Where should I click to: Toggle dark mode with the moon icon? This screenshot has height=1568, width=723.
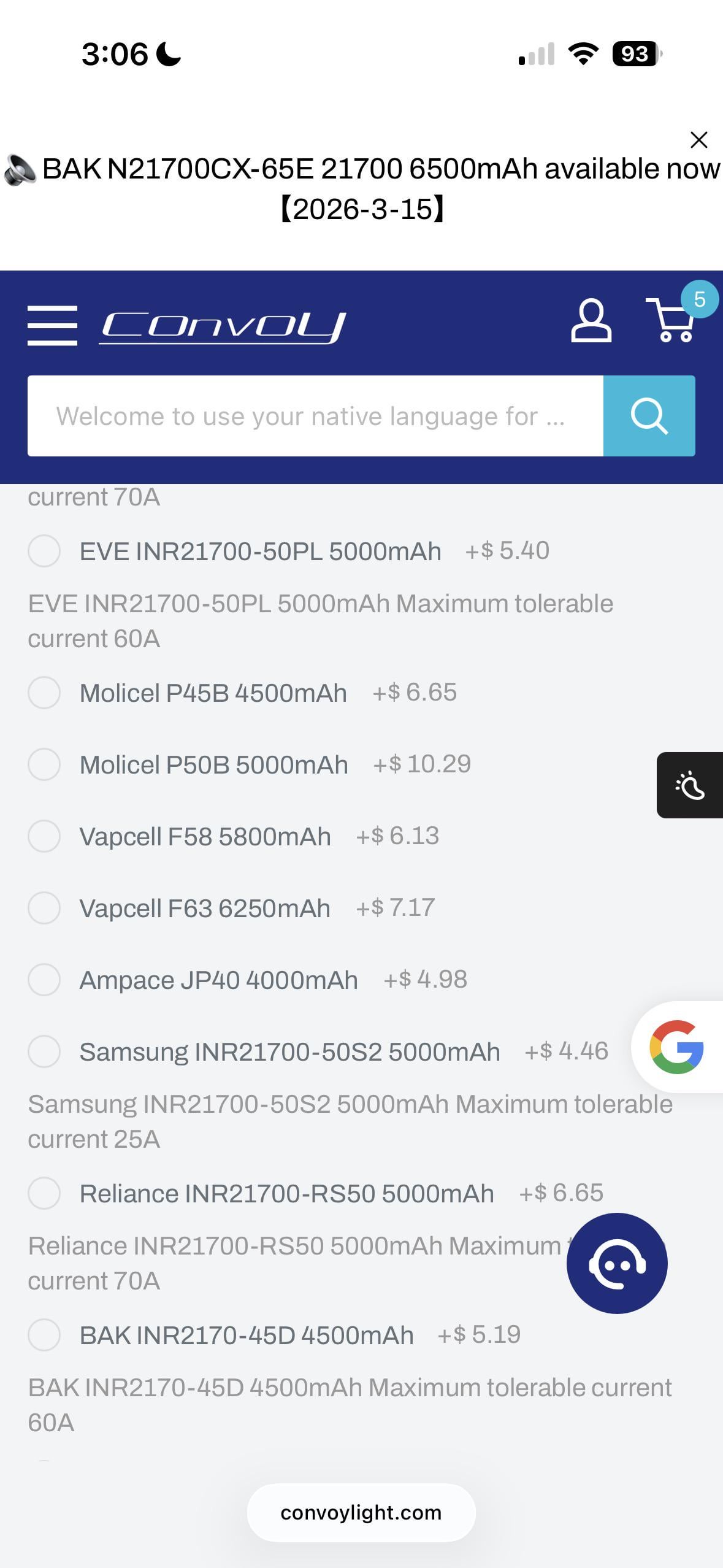690,785
